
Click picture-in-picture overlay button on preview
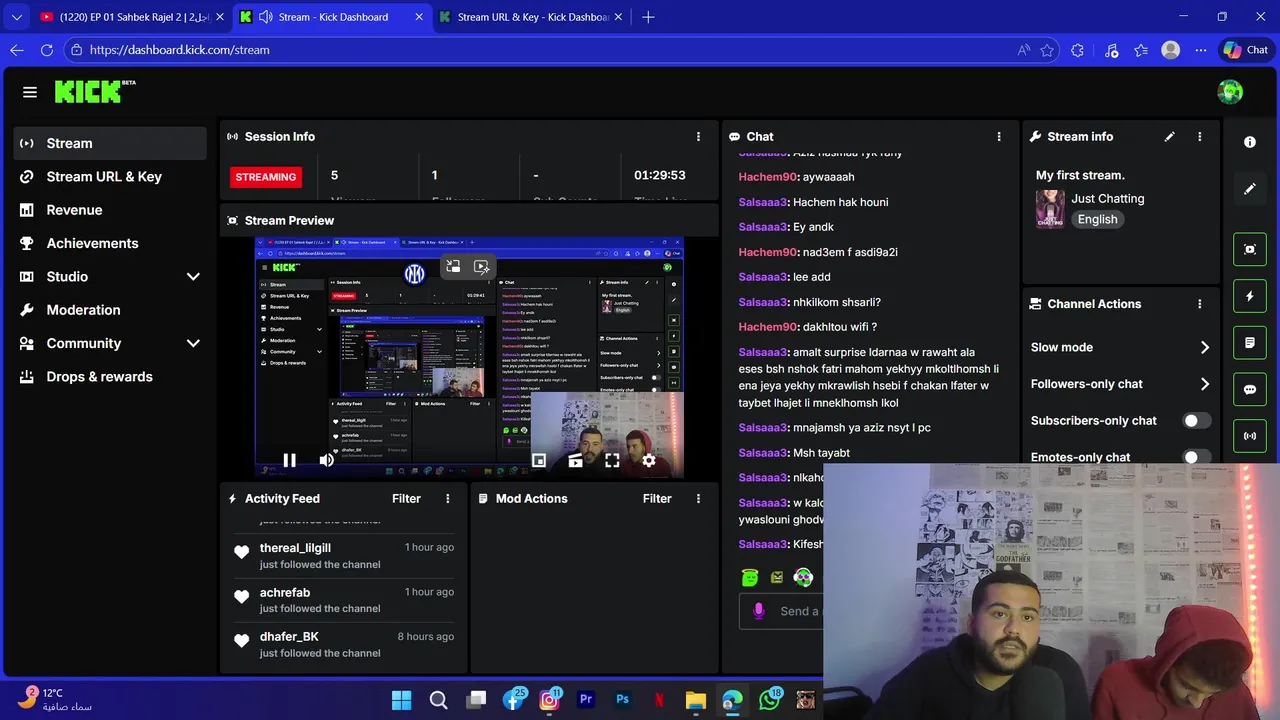[453, 267]
